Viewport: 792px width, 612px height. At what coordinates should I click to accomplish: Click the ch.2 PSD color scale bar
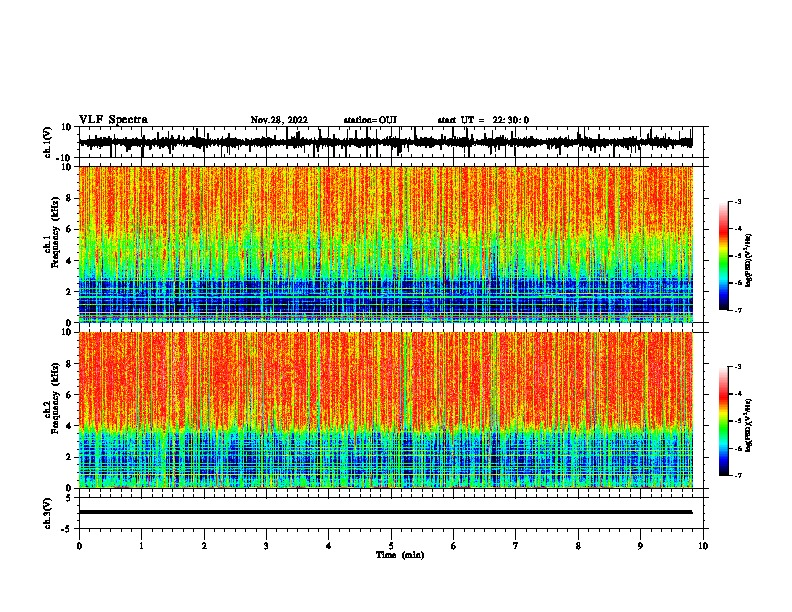point(724,421)
